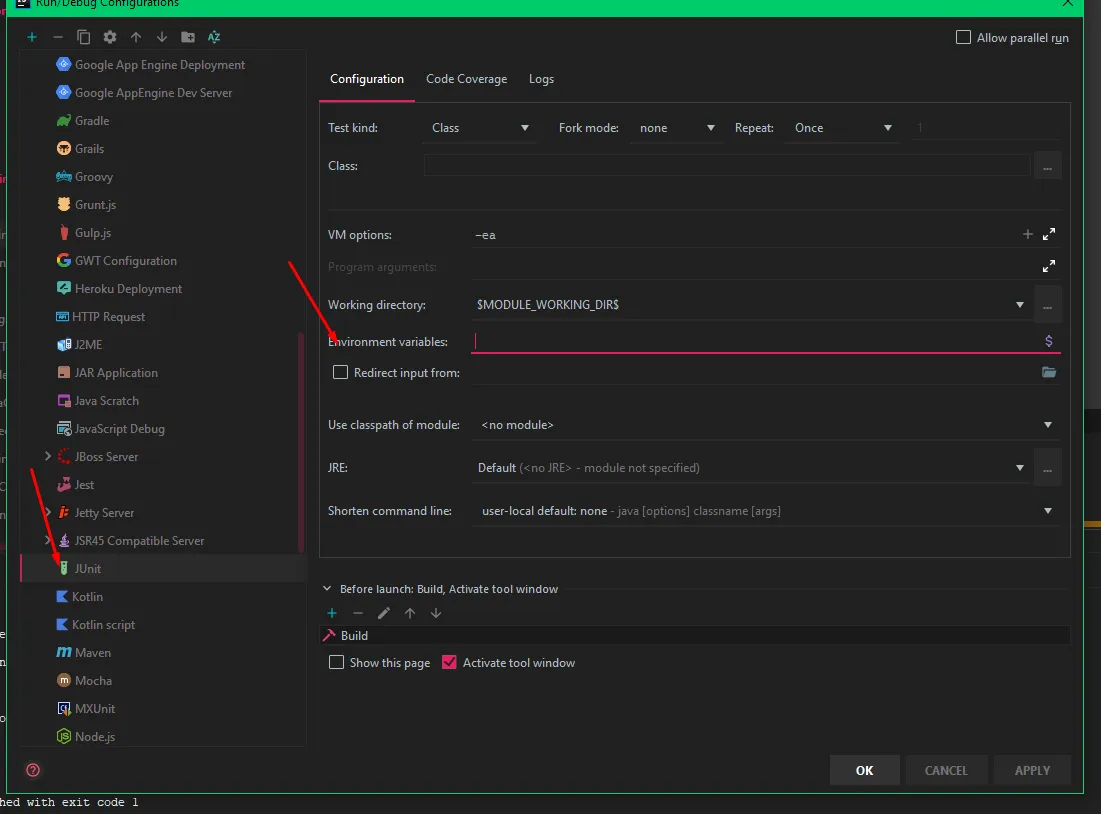Click the redirect input folder browse icon

click(1049, 373)
